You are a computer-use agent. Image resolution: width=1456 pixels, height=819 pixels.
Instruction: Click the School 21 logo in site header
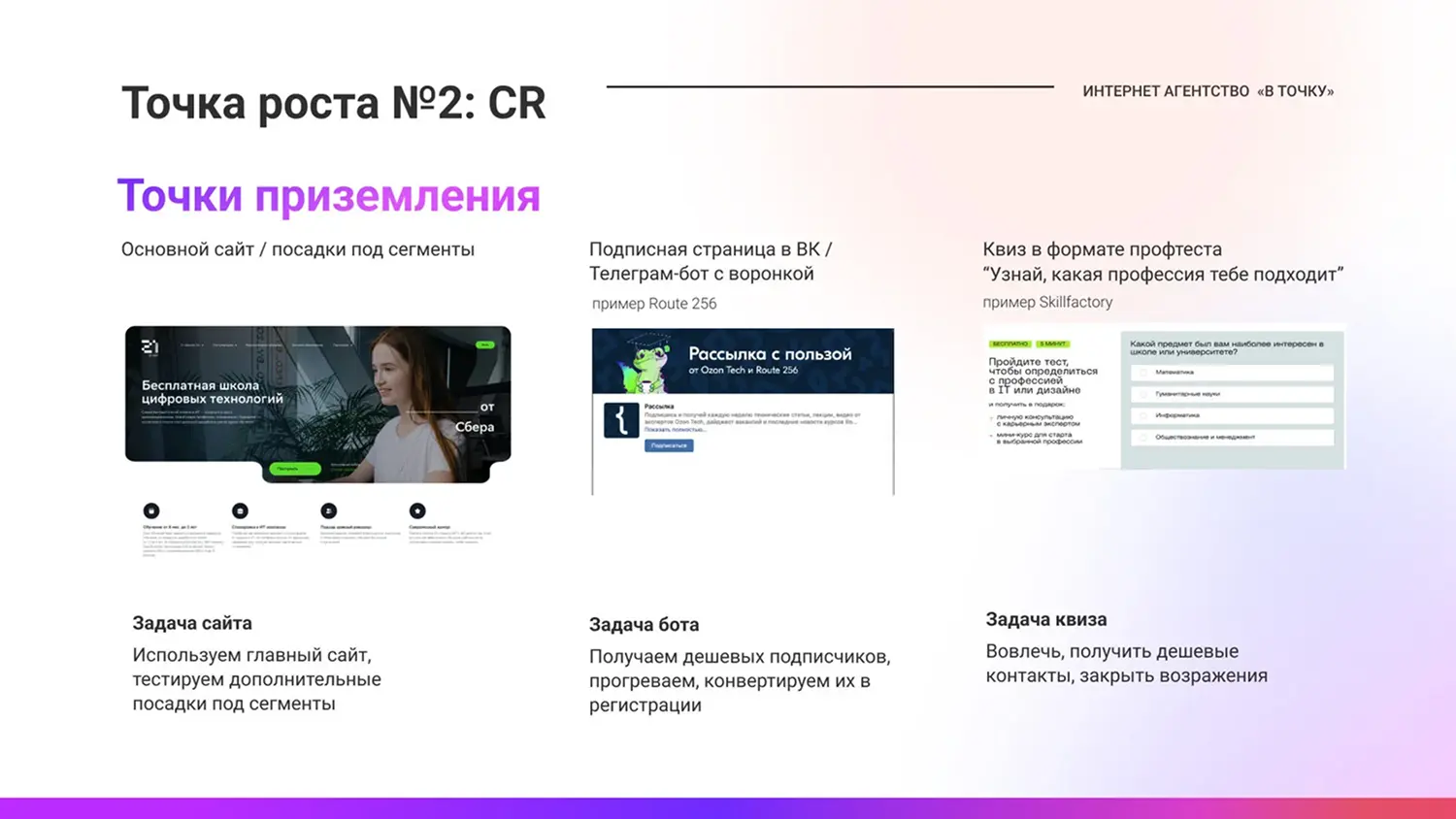149,347
